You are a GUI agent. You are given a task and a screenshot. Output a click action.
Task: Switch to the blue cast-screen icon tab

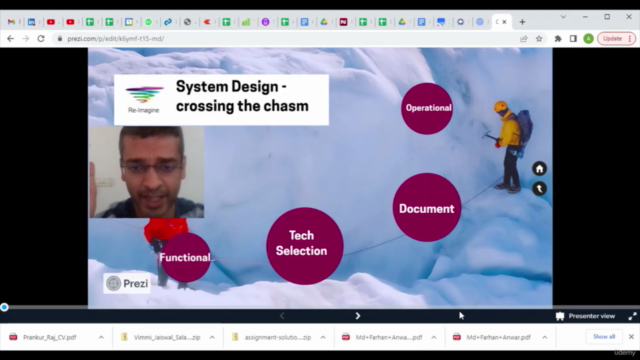click(441, 22)
